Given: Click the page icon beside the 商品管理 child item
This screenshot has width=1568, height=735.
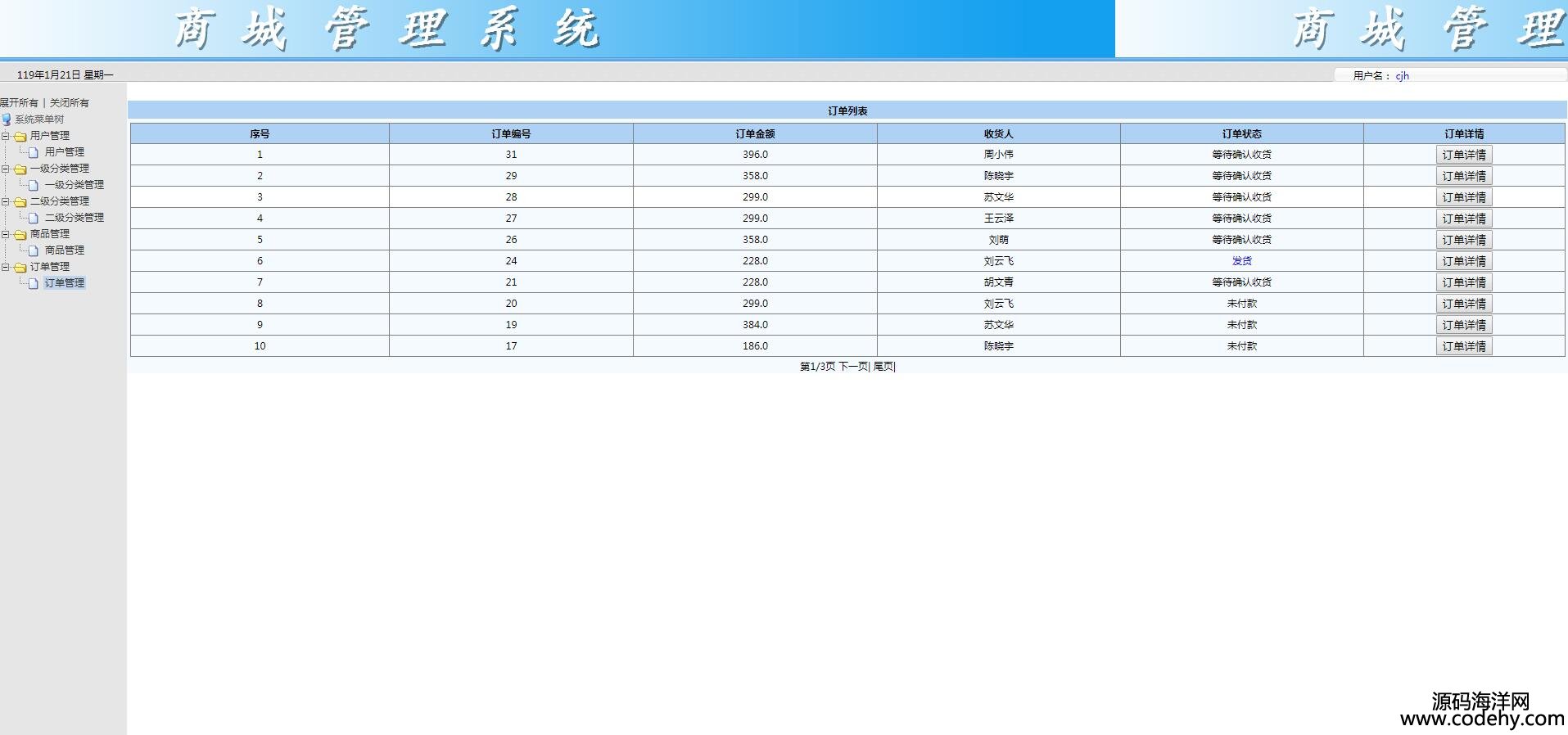Looking at the screenshot, I should (x=34, y=250).
